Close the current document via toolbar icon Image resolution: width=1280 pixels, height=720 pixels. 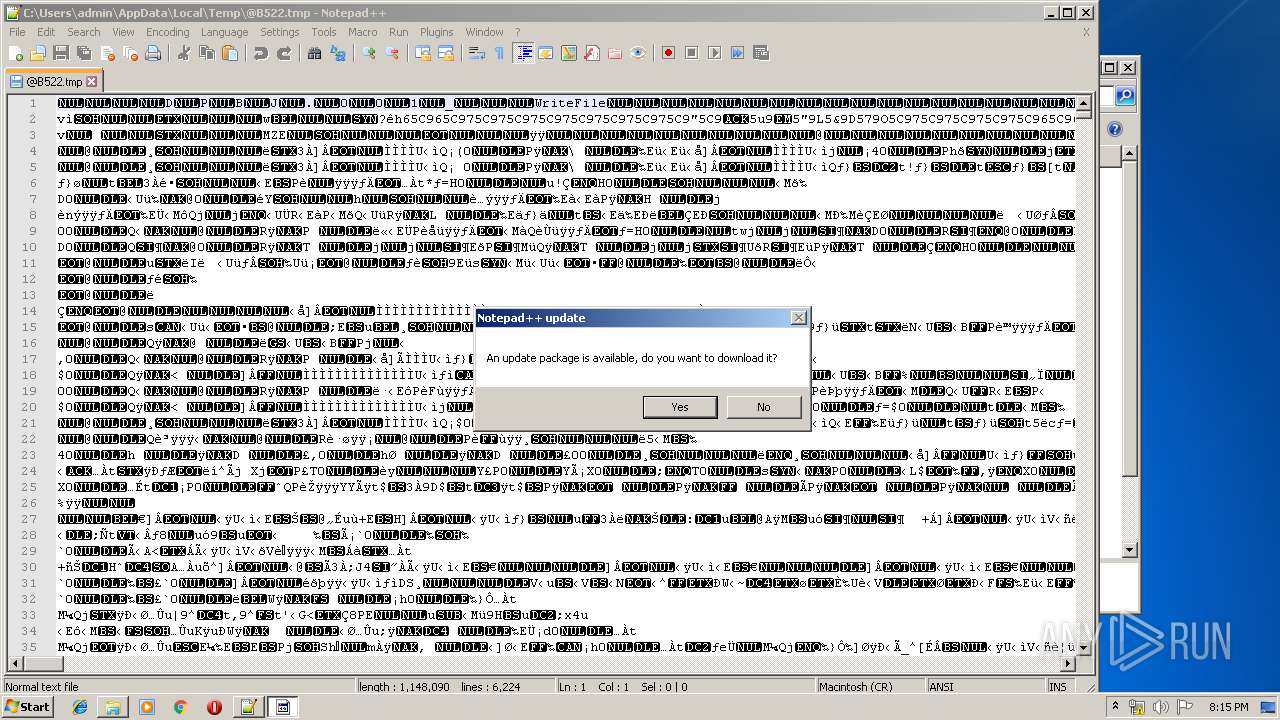pos(107,53)
